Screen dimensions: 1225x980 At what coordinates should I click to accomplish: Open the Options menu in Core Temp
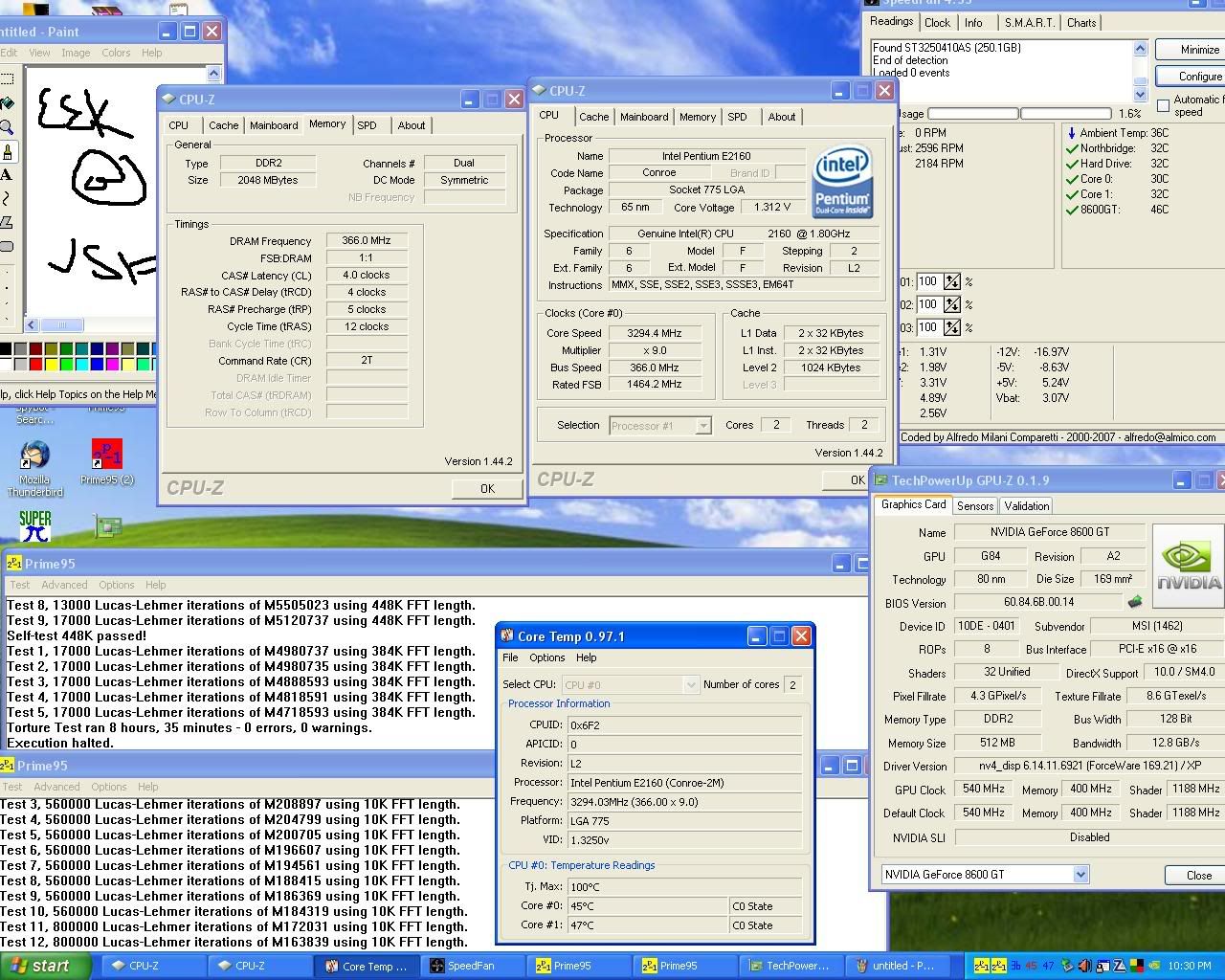[x=547, y=657]
